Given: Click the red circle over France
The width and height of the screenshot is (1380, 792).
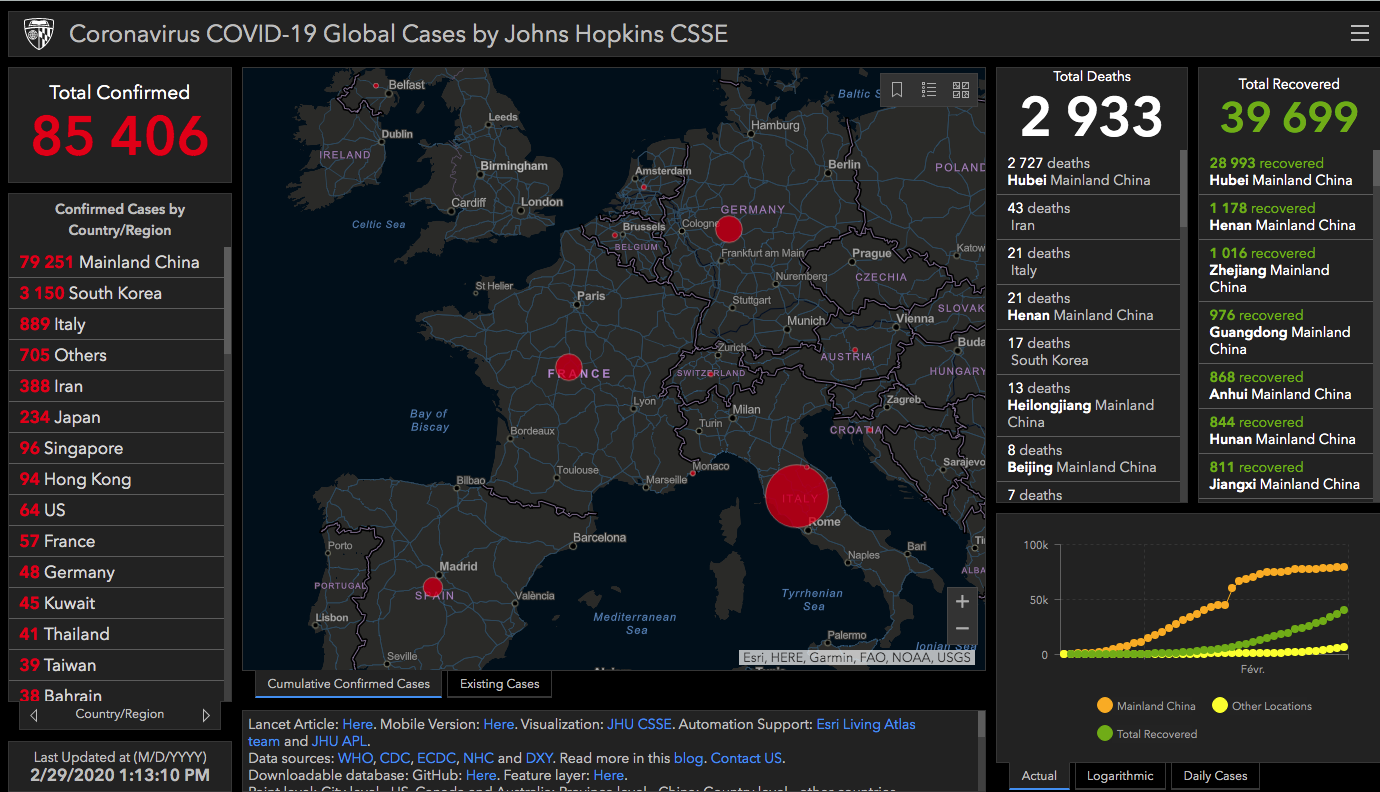Looking at the screenshot, I should point(569,367).
